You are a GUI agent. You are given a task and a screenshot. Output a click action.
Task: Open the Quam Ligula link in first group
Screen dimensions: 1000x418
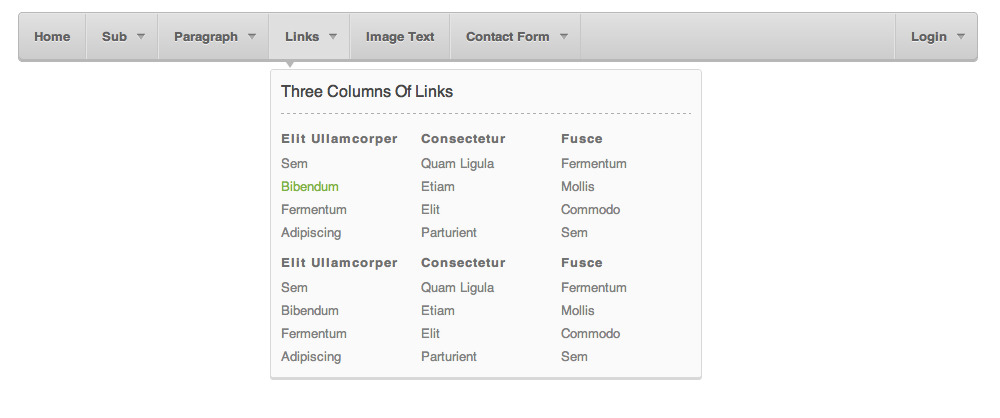tap(458, 164)
